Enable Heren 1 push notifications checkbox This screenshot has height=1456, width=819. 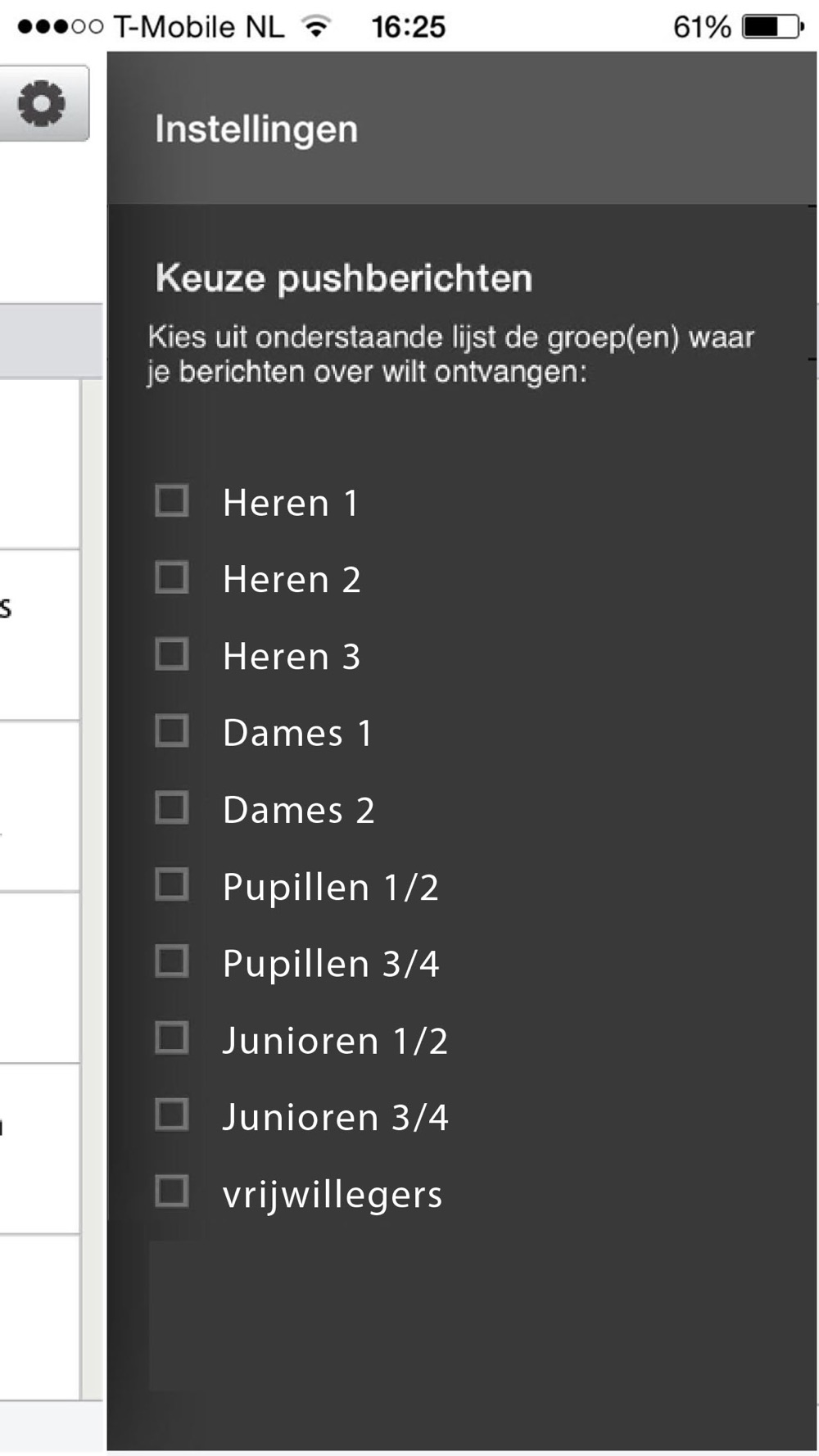click(x=172, y=500)
